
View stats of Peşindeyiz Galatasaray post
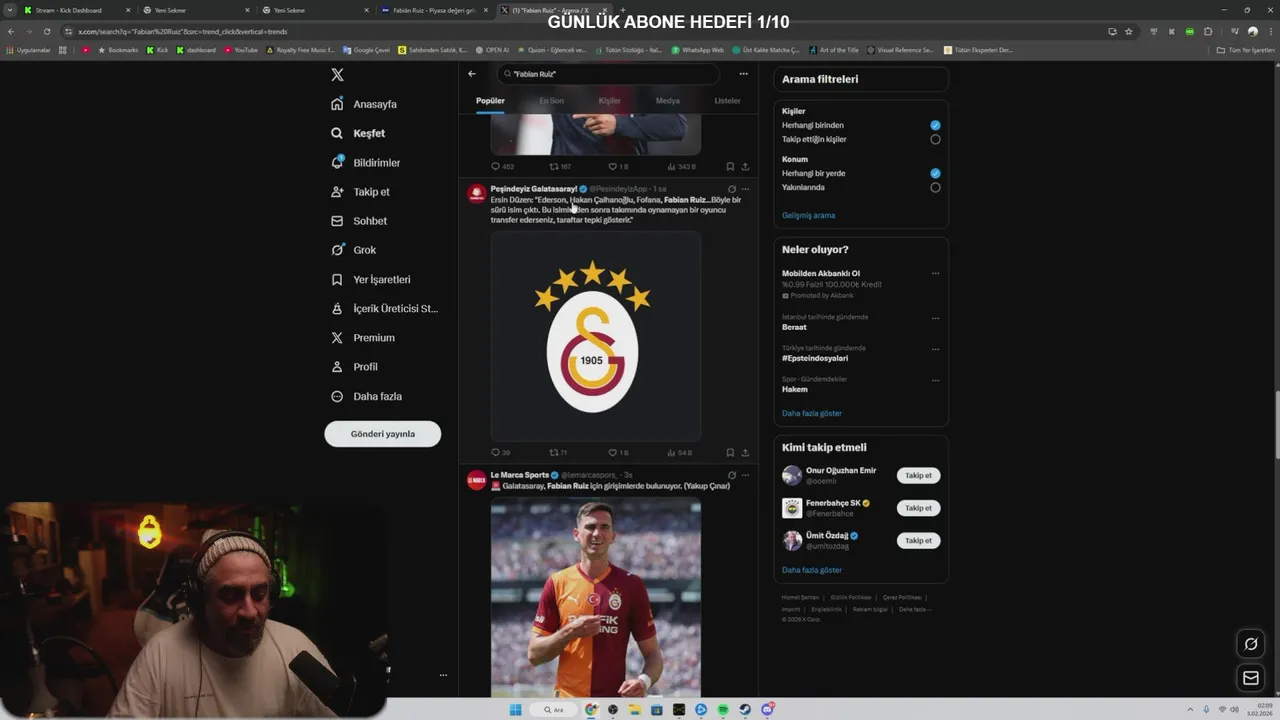[x=679, y=453]
